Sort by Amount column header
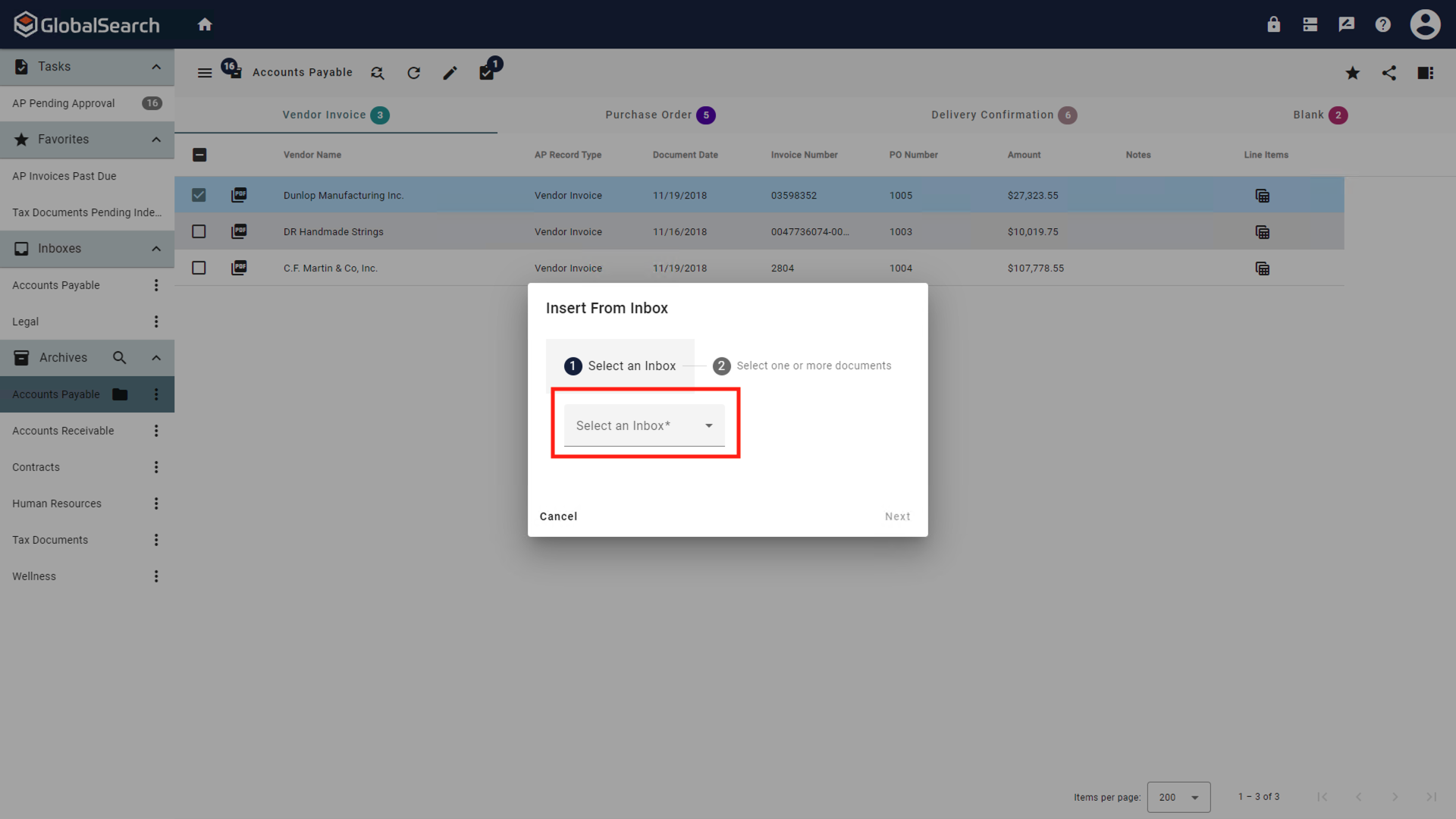Screen dimensions: 1456x819 1024,155
